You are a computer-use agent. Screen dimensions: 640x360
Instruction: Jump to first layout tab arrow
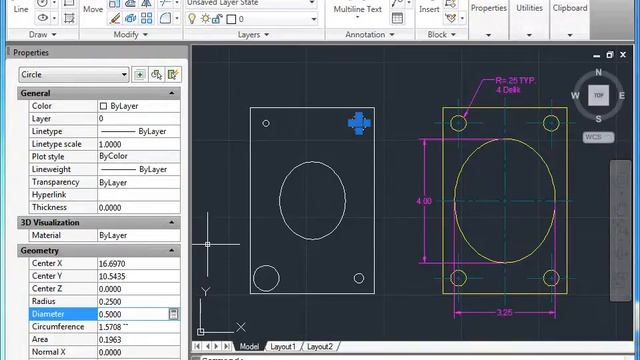pyautogui.click(x=197, y=346)
